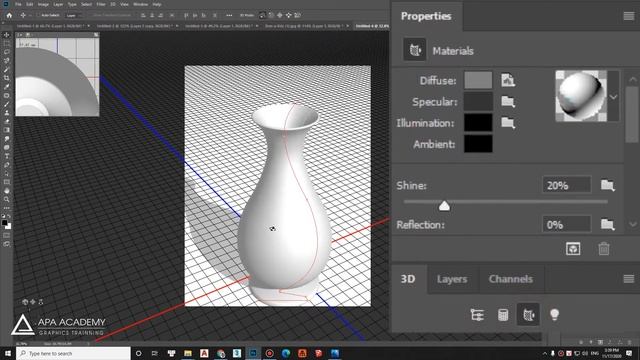Open the Reflection texture folder icon
640x360 pixels.
click(607, 224)
